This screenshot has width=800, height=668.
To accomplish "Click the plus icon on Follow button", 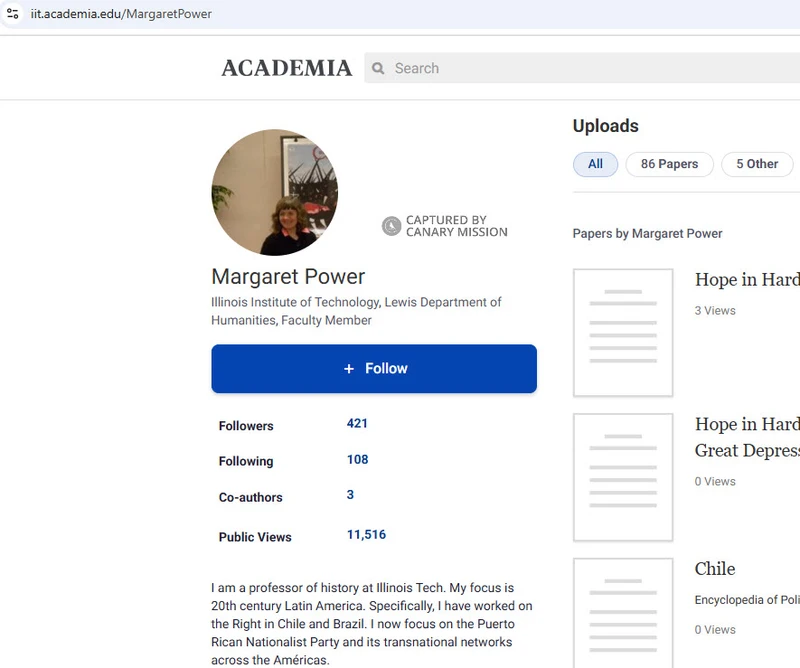I will click(x=349, y=369).
